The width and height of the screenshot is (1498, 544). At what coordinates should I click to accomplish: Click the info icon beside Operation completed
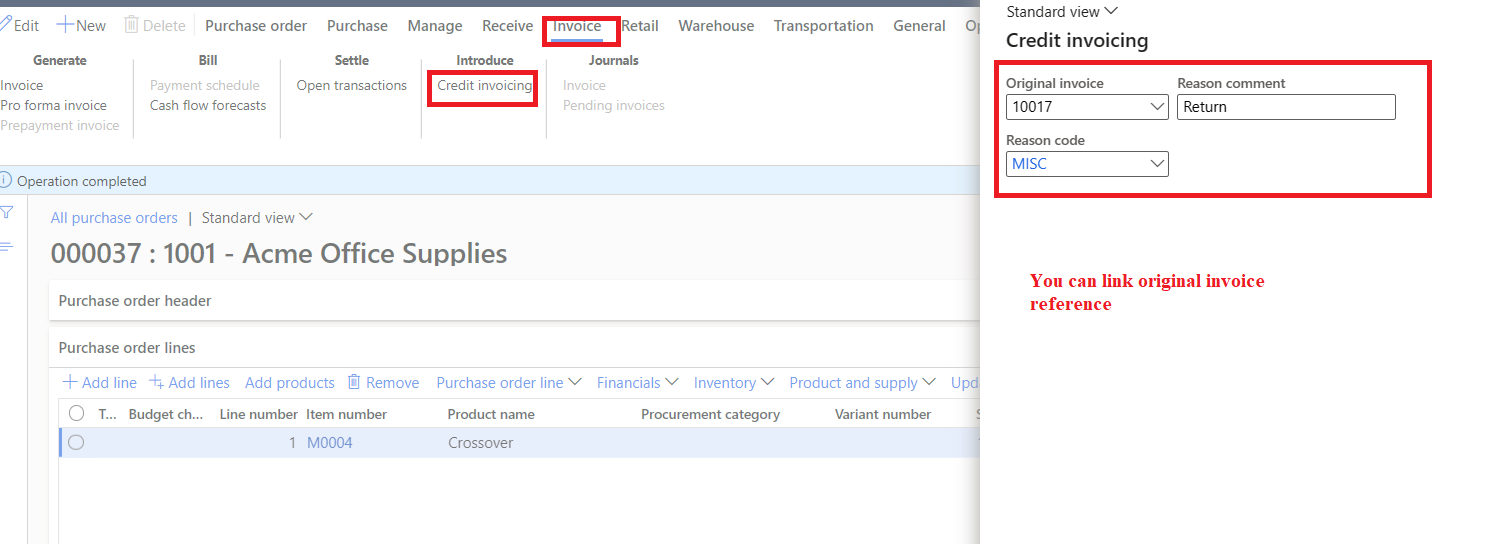tap(7, 181)
